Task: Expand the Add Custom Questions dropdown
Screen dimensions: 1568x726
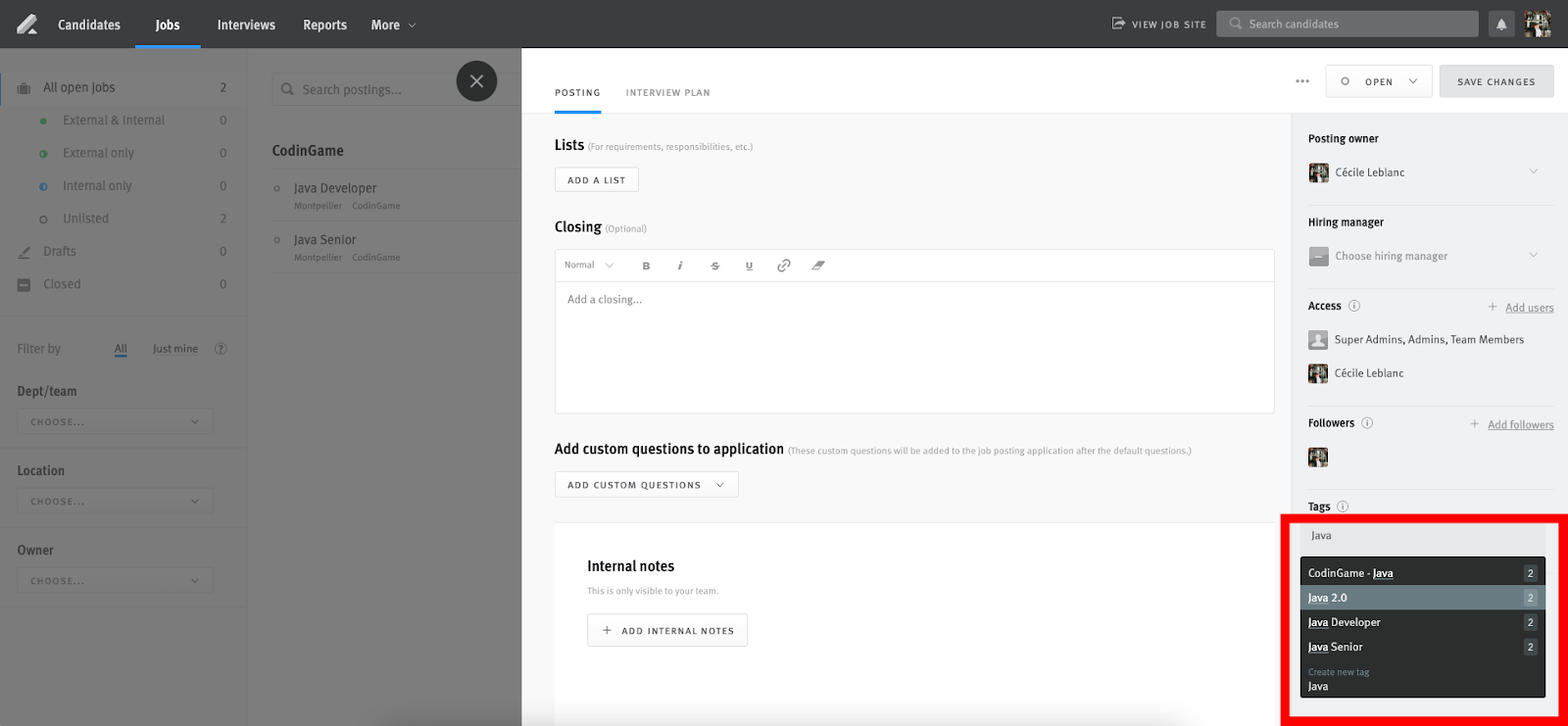Action: point(646,485)
